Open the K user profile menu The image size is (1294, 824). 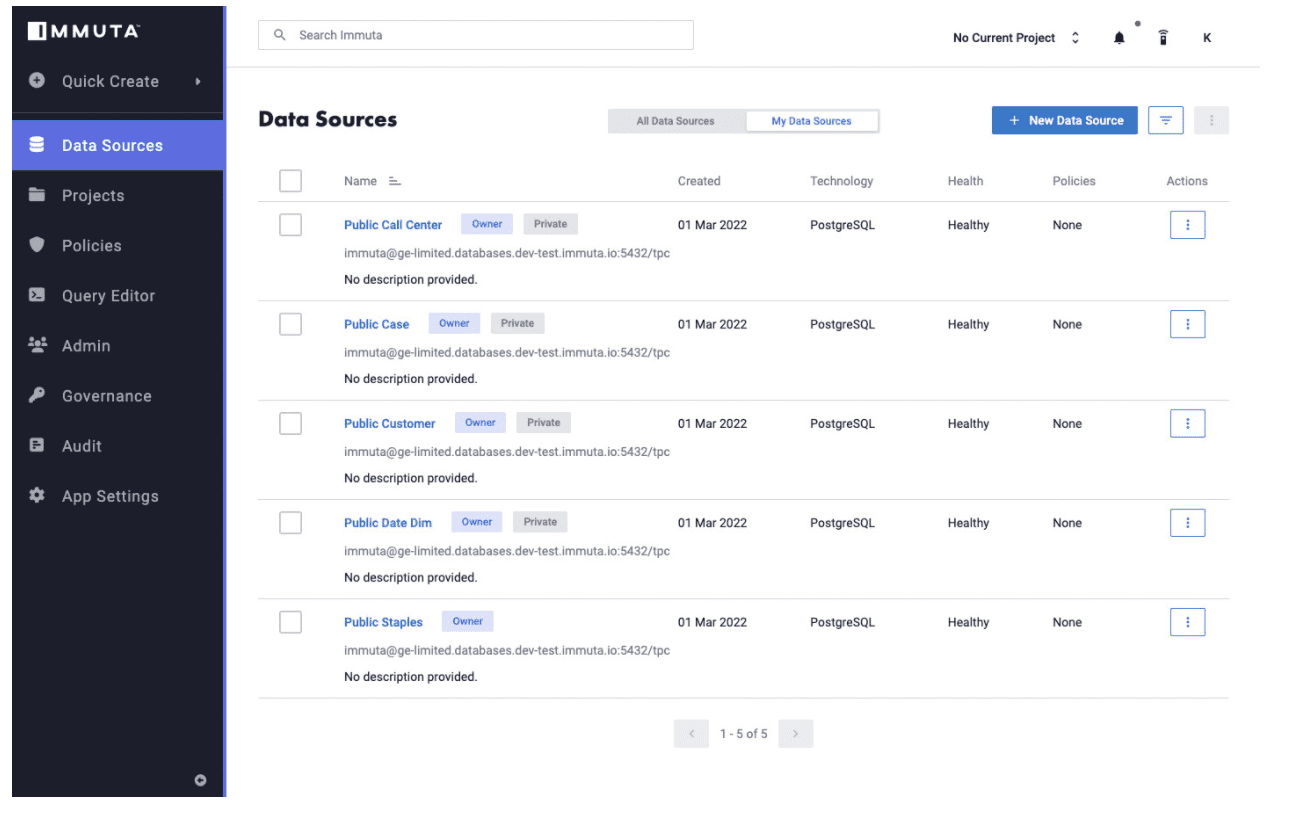point(1207,38)
